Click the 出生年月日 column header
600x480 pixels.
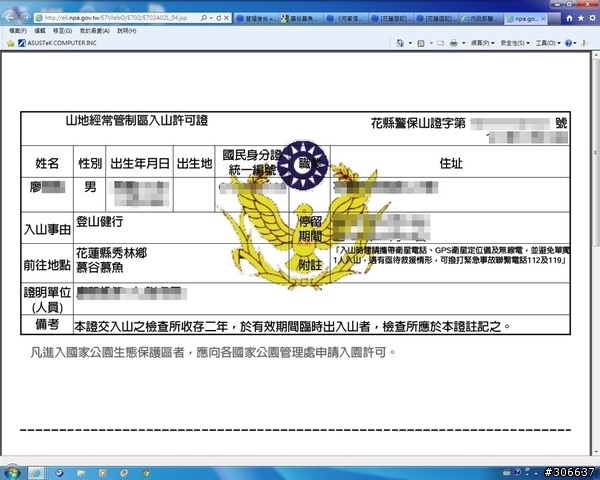click(140, 164)
